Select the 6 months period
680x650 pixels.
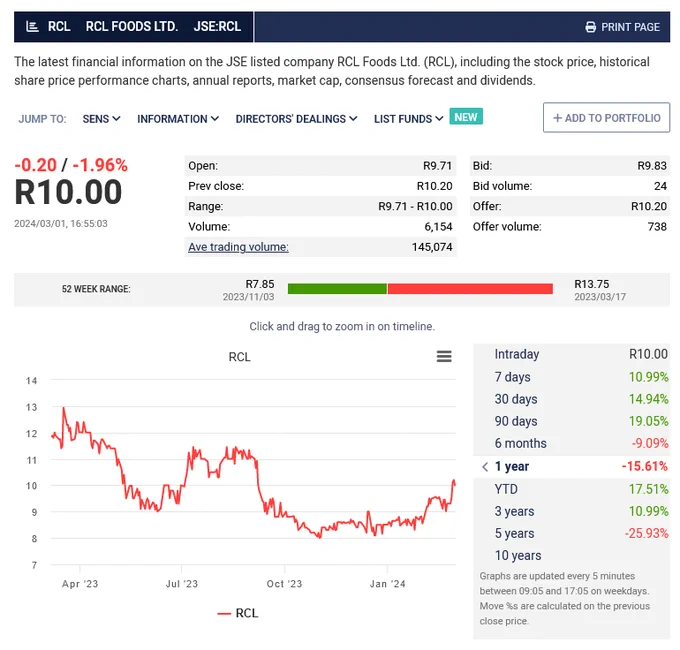(572, 443)
